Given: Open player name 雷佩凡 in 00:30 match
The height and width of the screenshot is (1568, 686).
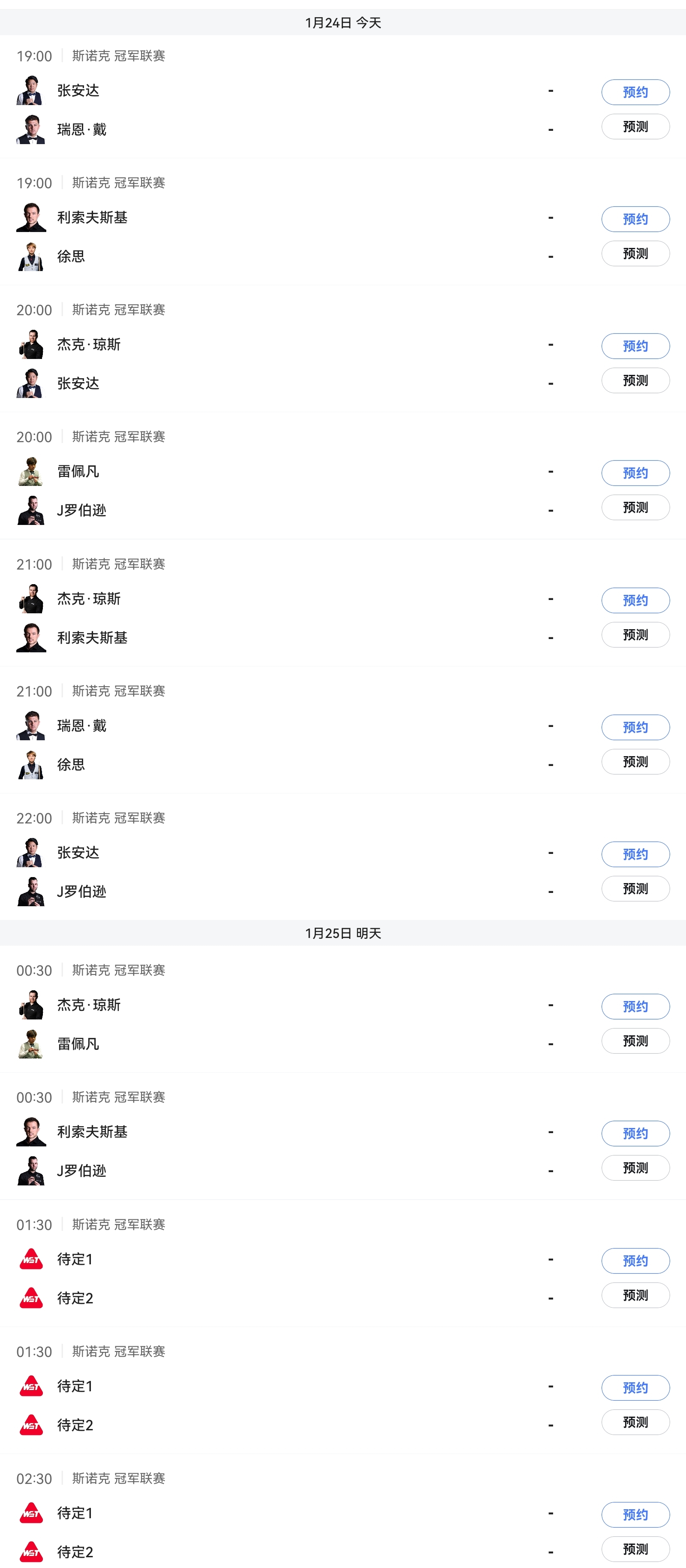Looking at the screenshot, I should (78, 1044).
